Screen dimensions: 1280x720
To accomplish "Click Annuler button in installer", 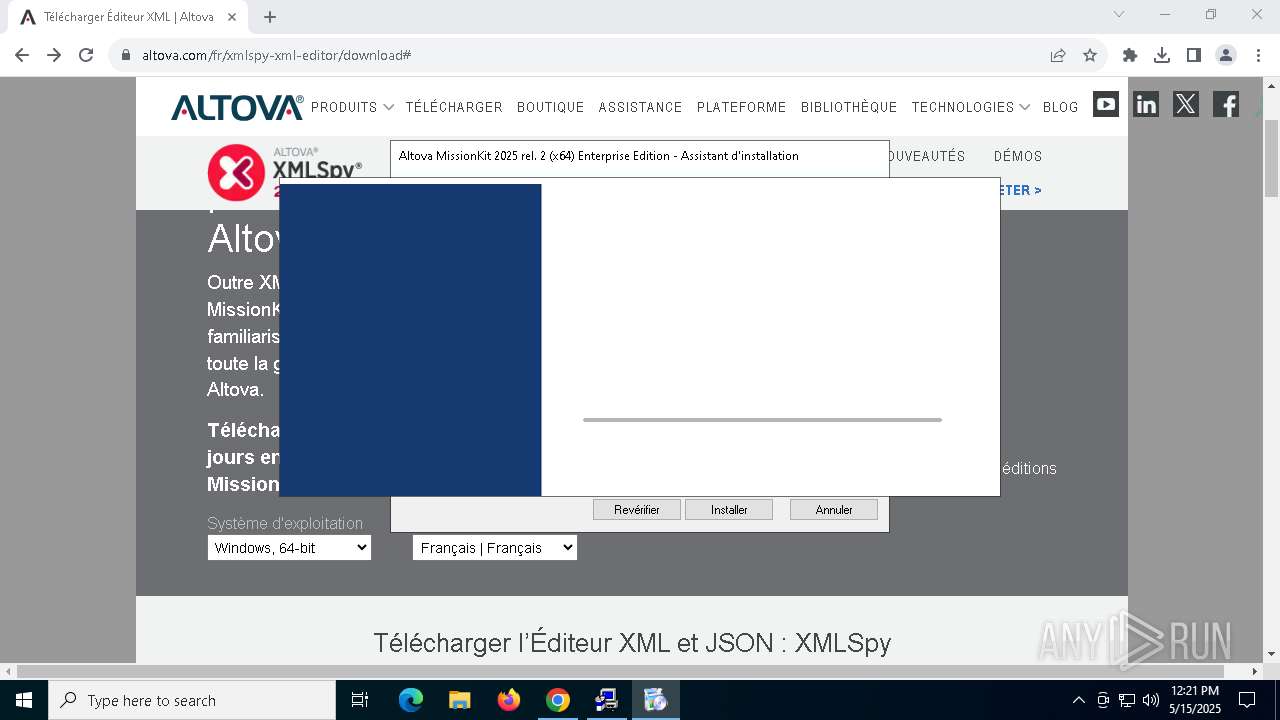I will [x=834, y=510].
